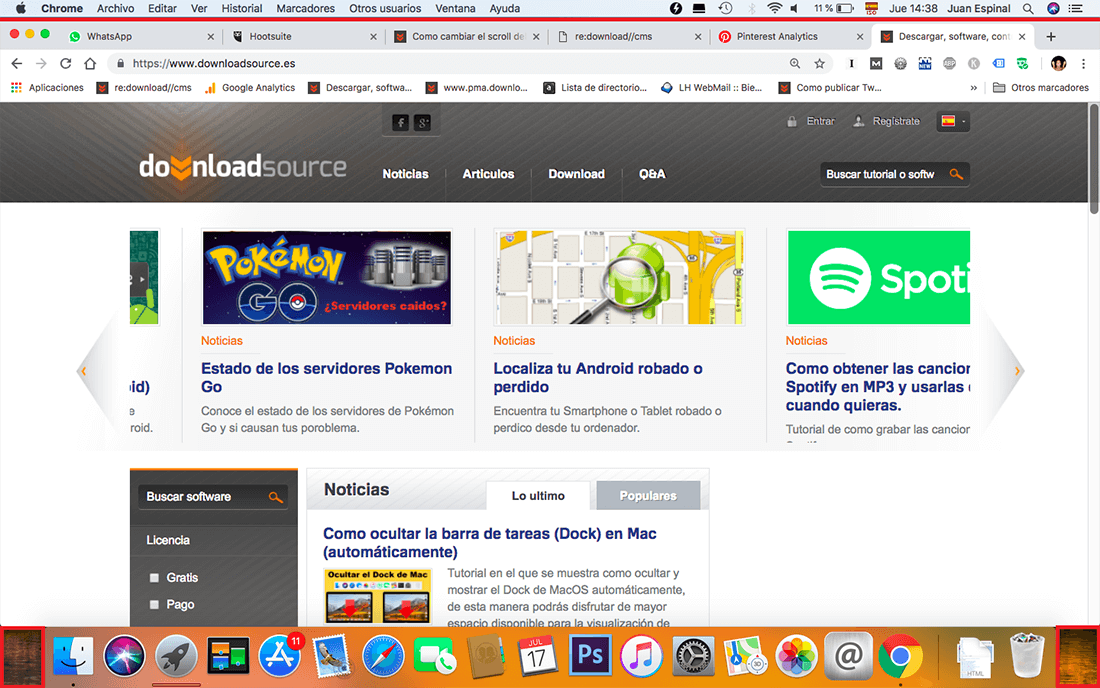1100x688 pixels.
Task: Open Spotlight search in menu bar
Action: (x=1028, y=8)
